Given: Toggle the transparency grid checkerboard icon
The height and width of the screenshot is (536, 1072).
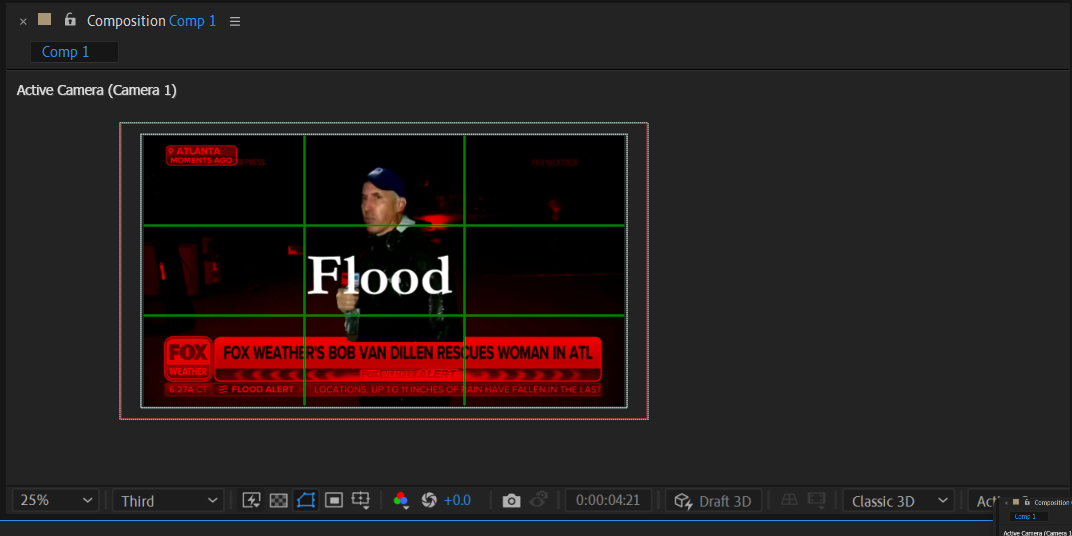Looking at the screenshot, I should click(x=278, y=500).
